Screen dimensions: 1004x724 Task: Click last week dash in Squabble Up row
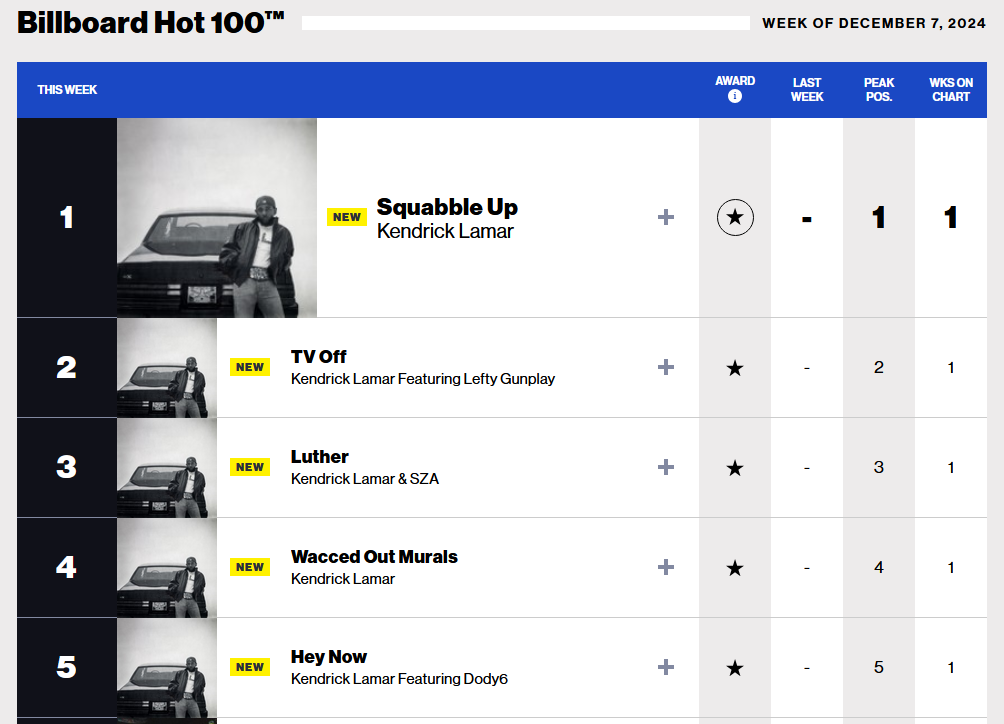click(807, 220)
